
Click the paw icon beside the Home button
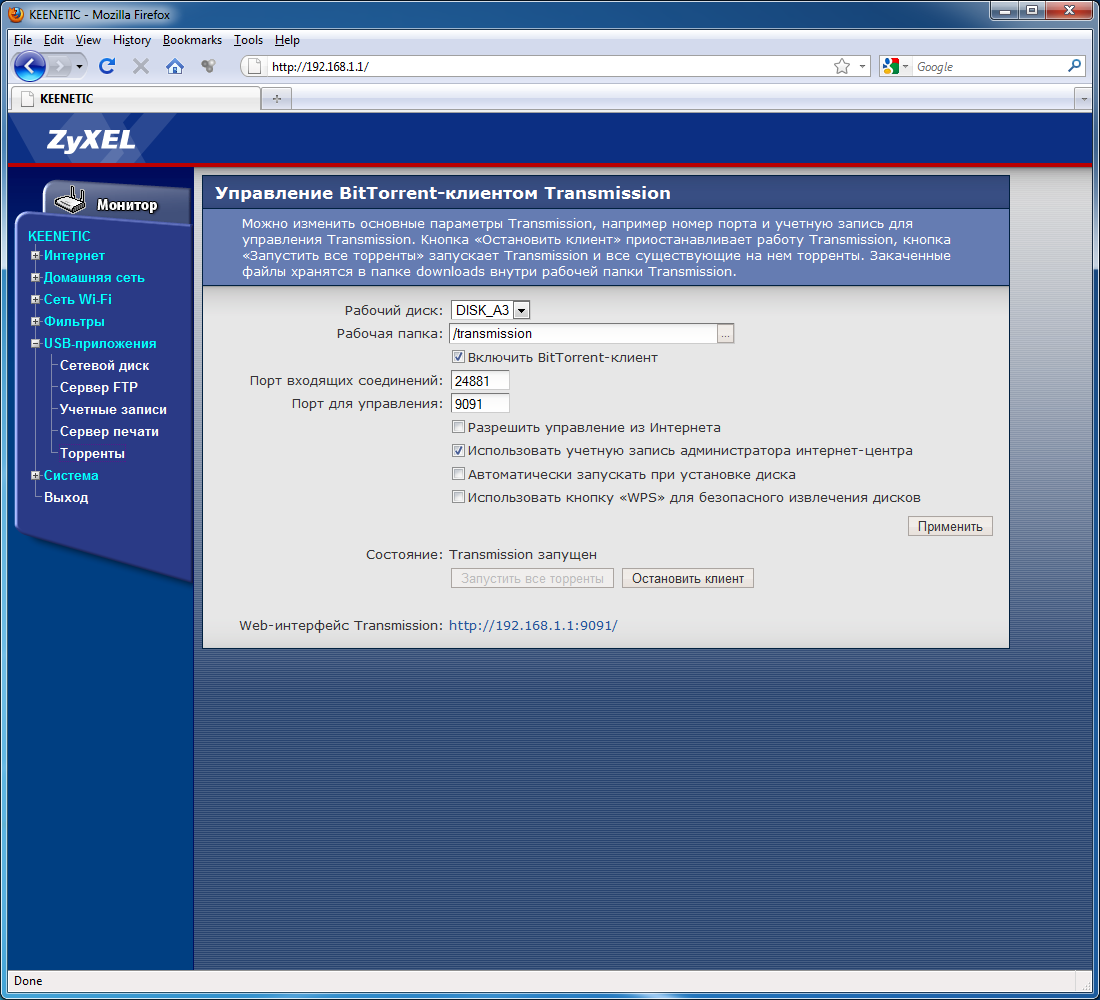208,66
